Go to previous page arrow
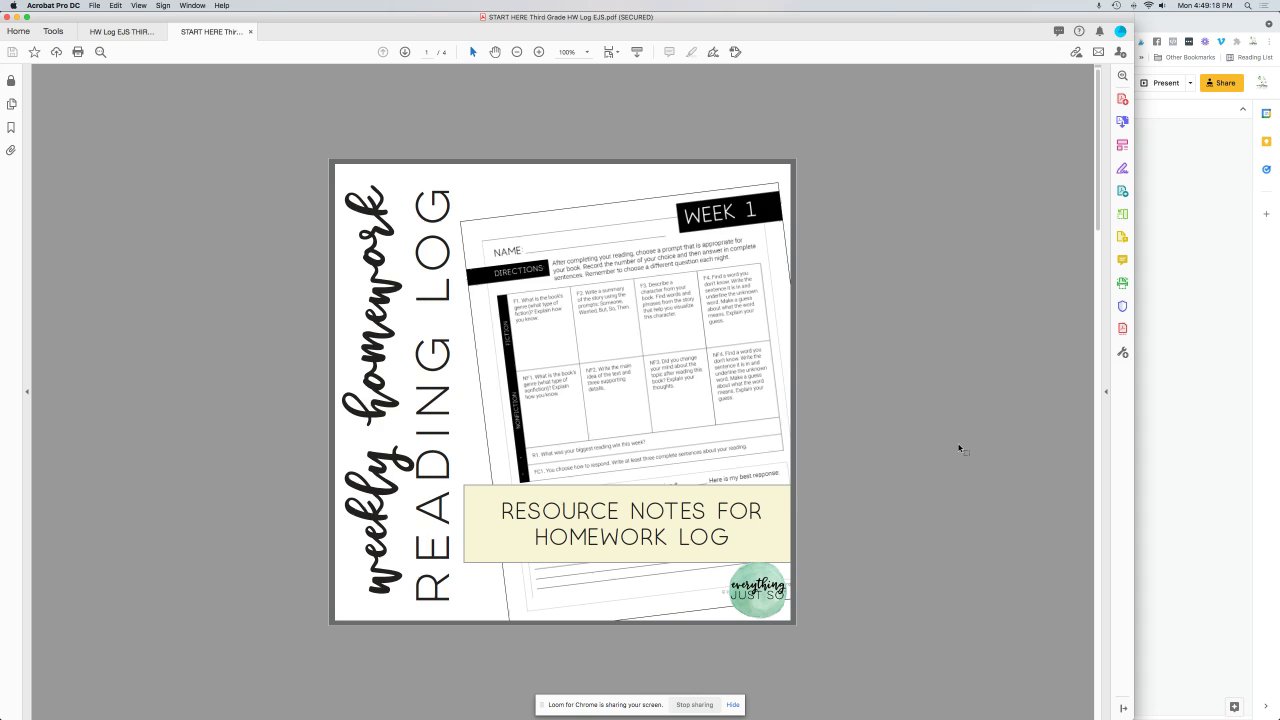 click(x=383, y=52)
